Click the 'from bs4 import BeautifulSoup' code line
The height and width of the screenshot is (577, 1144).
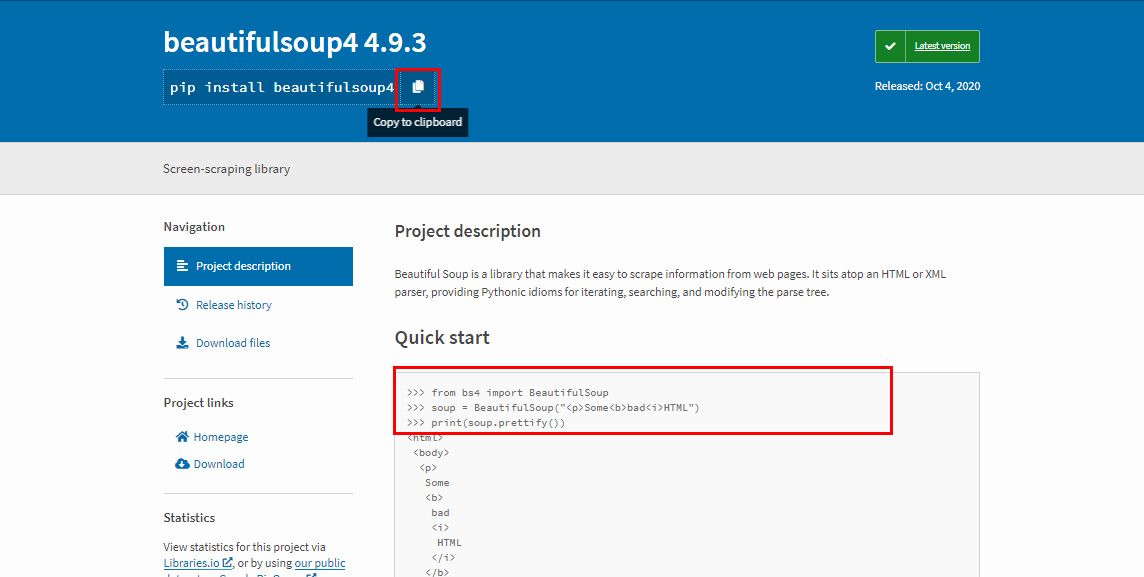click(x=508, y=392)
